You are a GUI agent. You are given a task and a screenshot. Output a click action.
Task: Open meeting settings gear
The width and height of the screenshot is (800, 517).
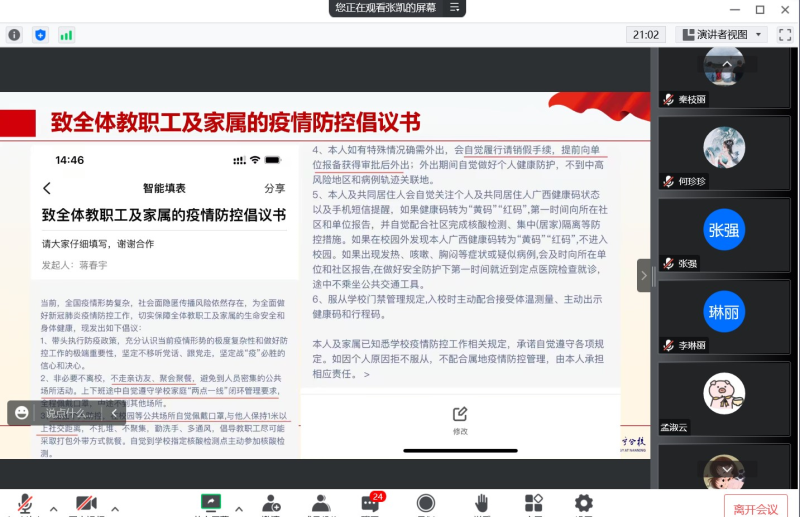584,502
